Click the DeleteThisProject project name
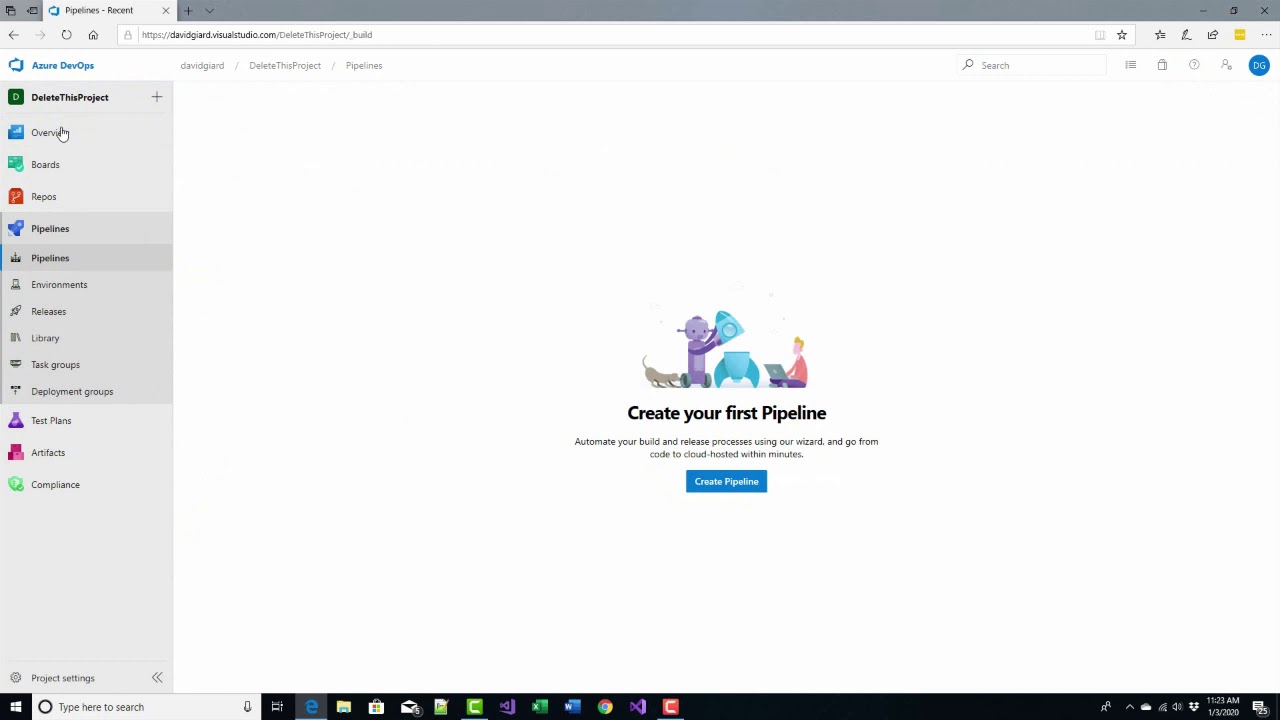Screen dimensions: 1280x720 [x=70, y=97]
